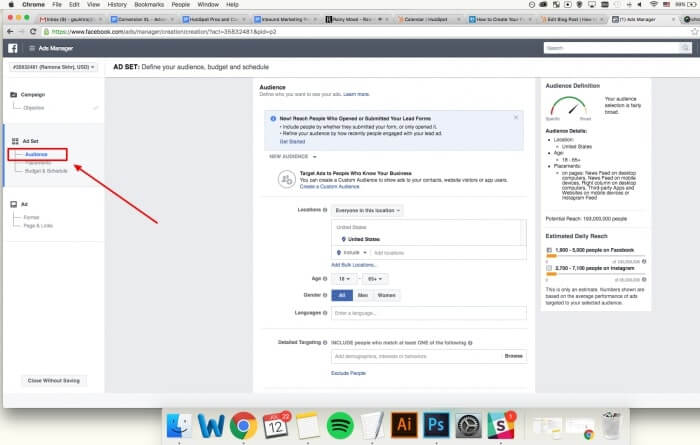
Task: Click the Create a Custom Audience link
Action: (329, 187)
